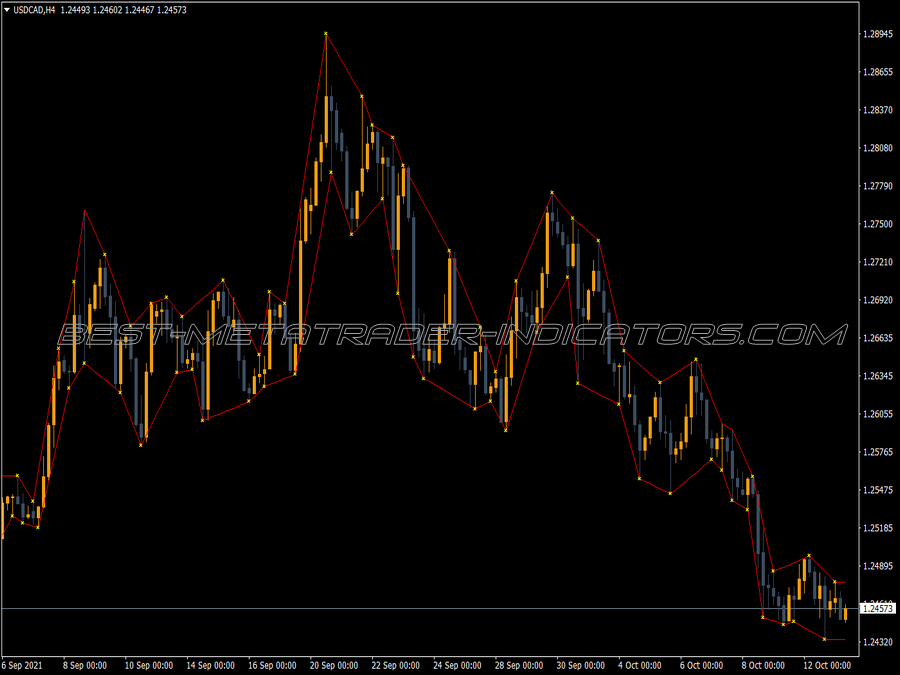Image resolution: width=900 pixels, height=675 pixels.
Task: Click price level 1.24895 on scale
Action: (878, 566)
